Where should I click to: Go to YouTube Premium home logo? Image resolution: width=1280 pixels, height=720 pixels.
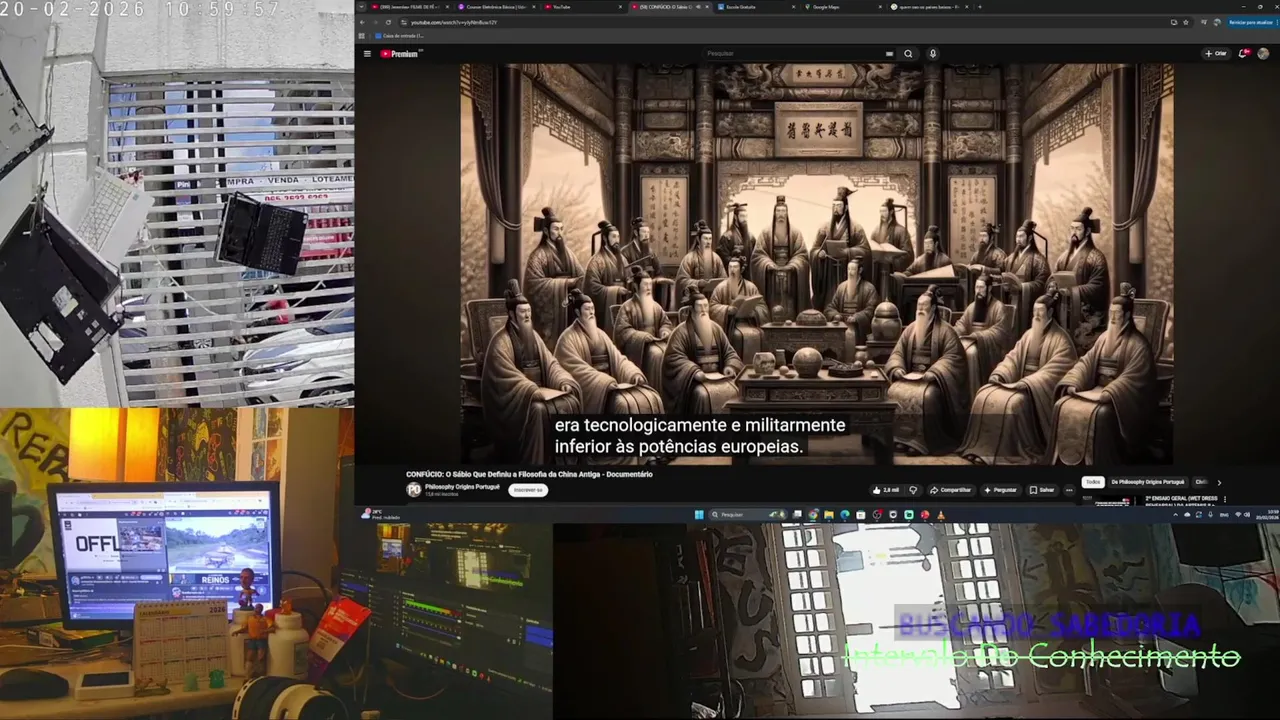(x=400, y=54)
